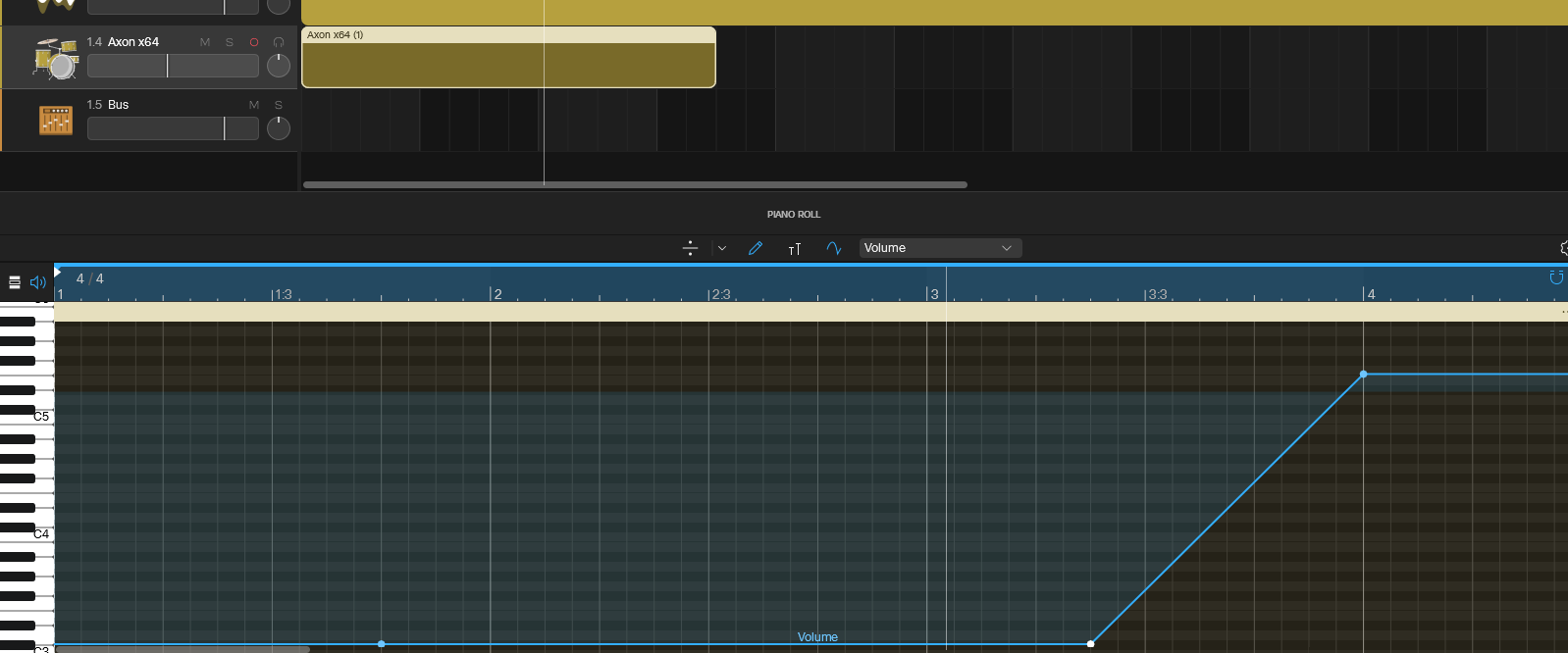Screen dimensions: 1568x653
Task: Click the snap magnet icon in ruler
Action: tap(1556, 277)
